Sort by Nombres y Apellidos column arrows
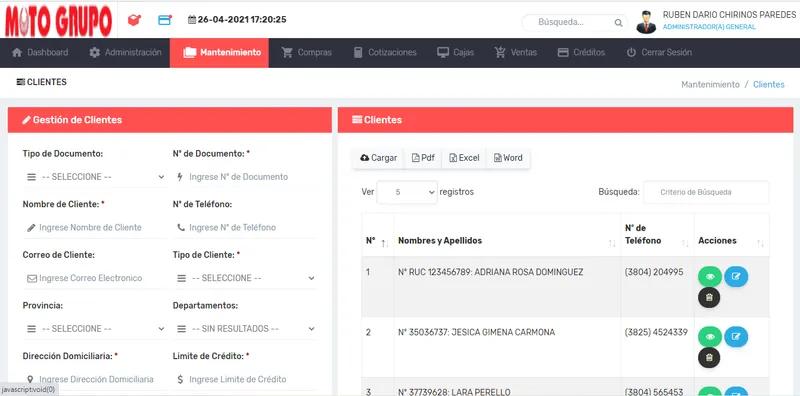 612,244
